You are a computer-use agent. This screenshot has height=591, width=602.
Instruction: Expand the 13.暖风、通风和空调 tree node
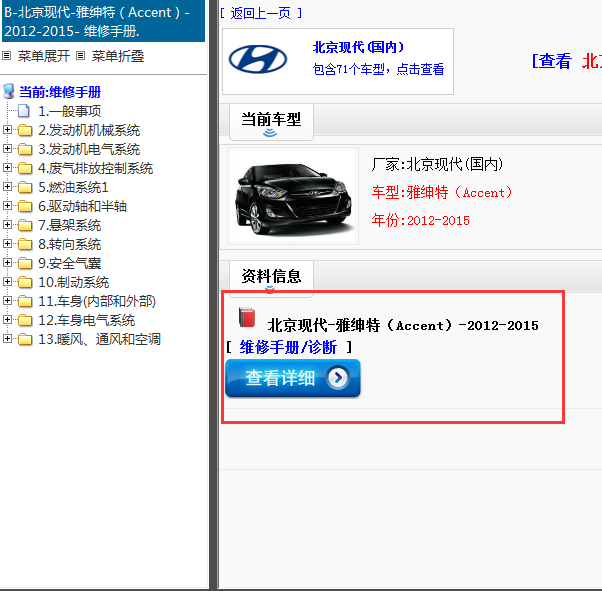coord(7,338)
